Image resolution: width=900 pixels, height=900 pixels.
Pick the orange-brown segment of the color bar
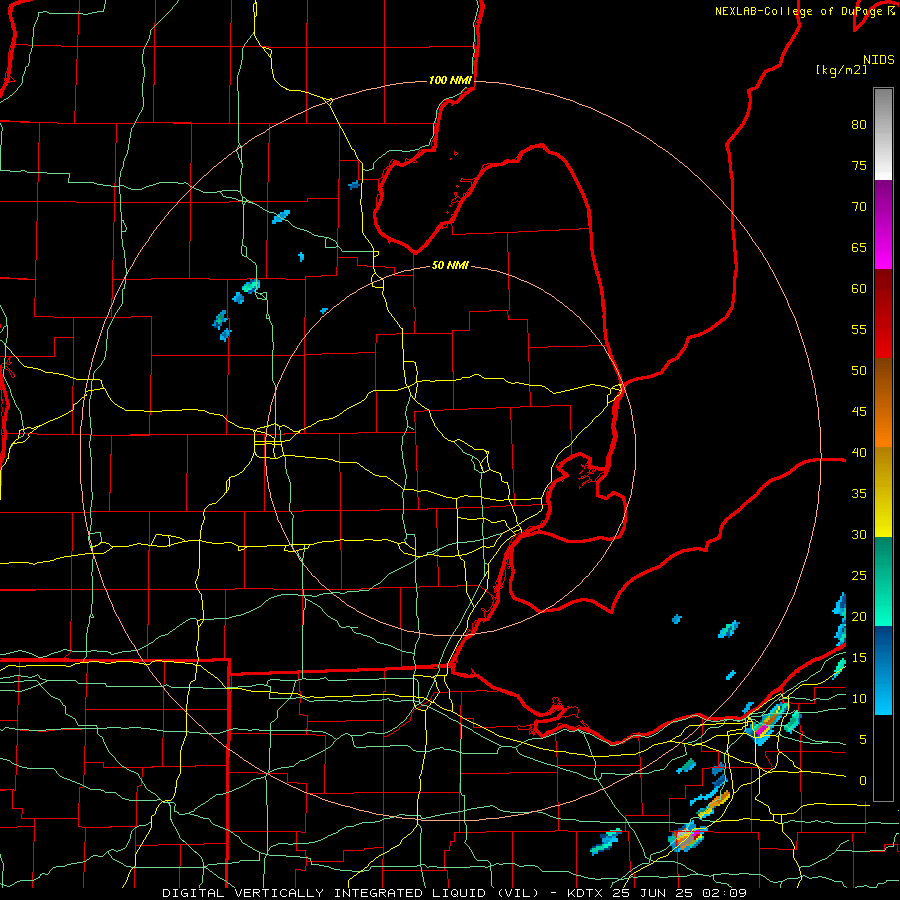pos(883,402)
